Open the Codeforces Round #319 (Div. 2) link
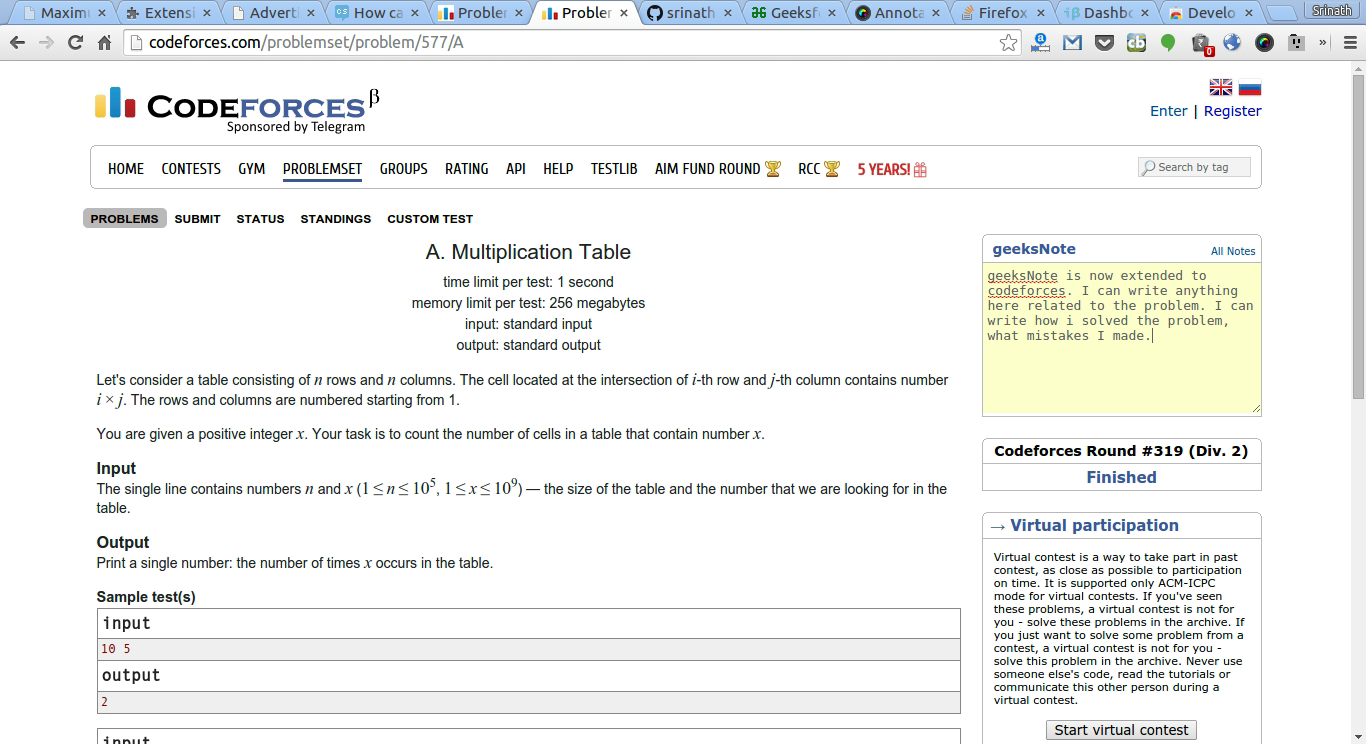The height and width of the screenshot is (744, 1366). coord(1121,451)
